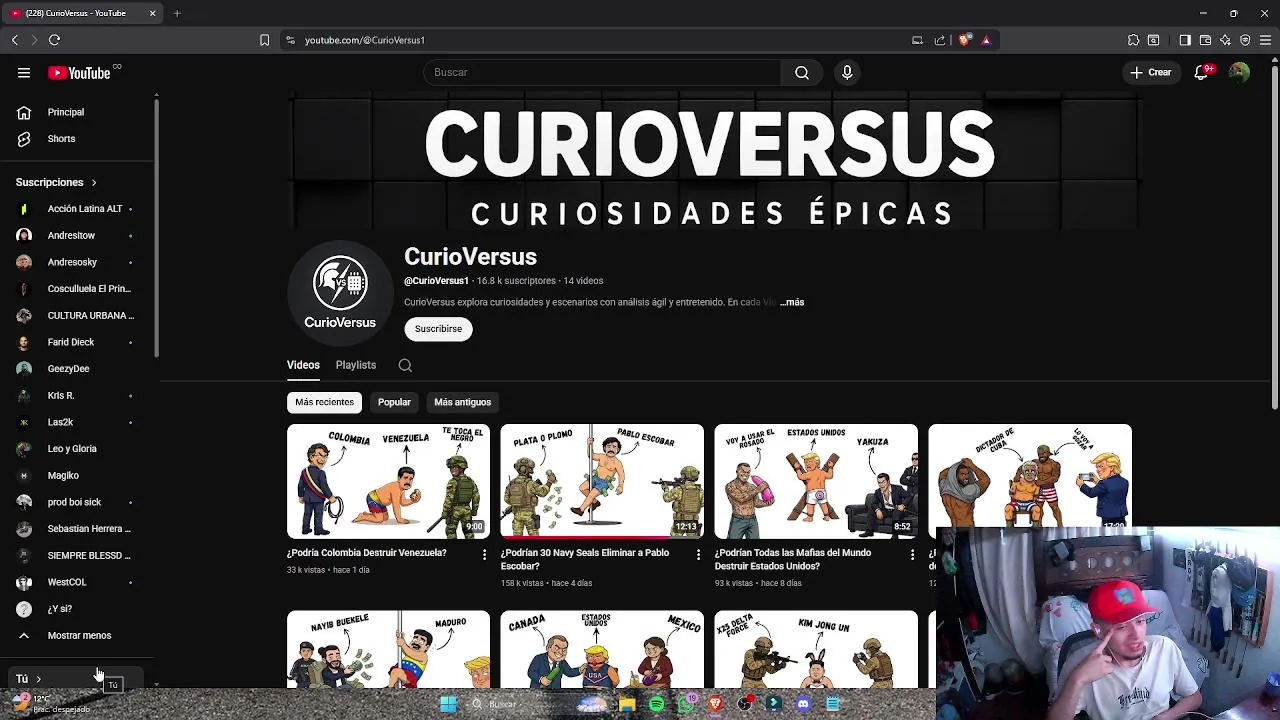Viewport: 1280px width, 720px height.
Task: Subscribe with the Suscribirse button
Action: tap(438, 329)
